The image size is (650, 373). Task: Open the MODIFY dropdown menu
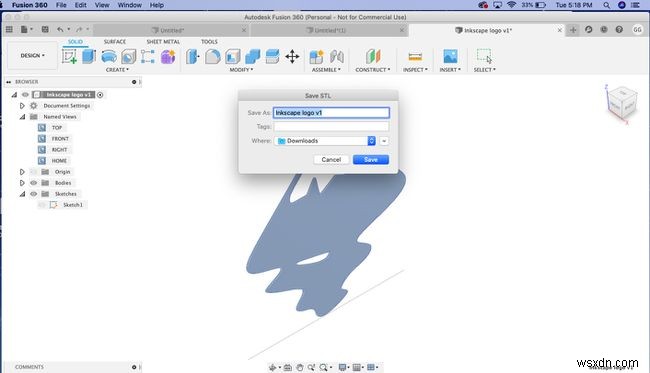coord(241,70)
